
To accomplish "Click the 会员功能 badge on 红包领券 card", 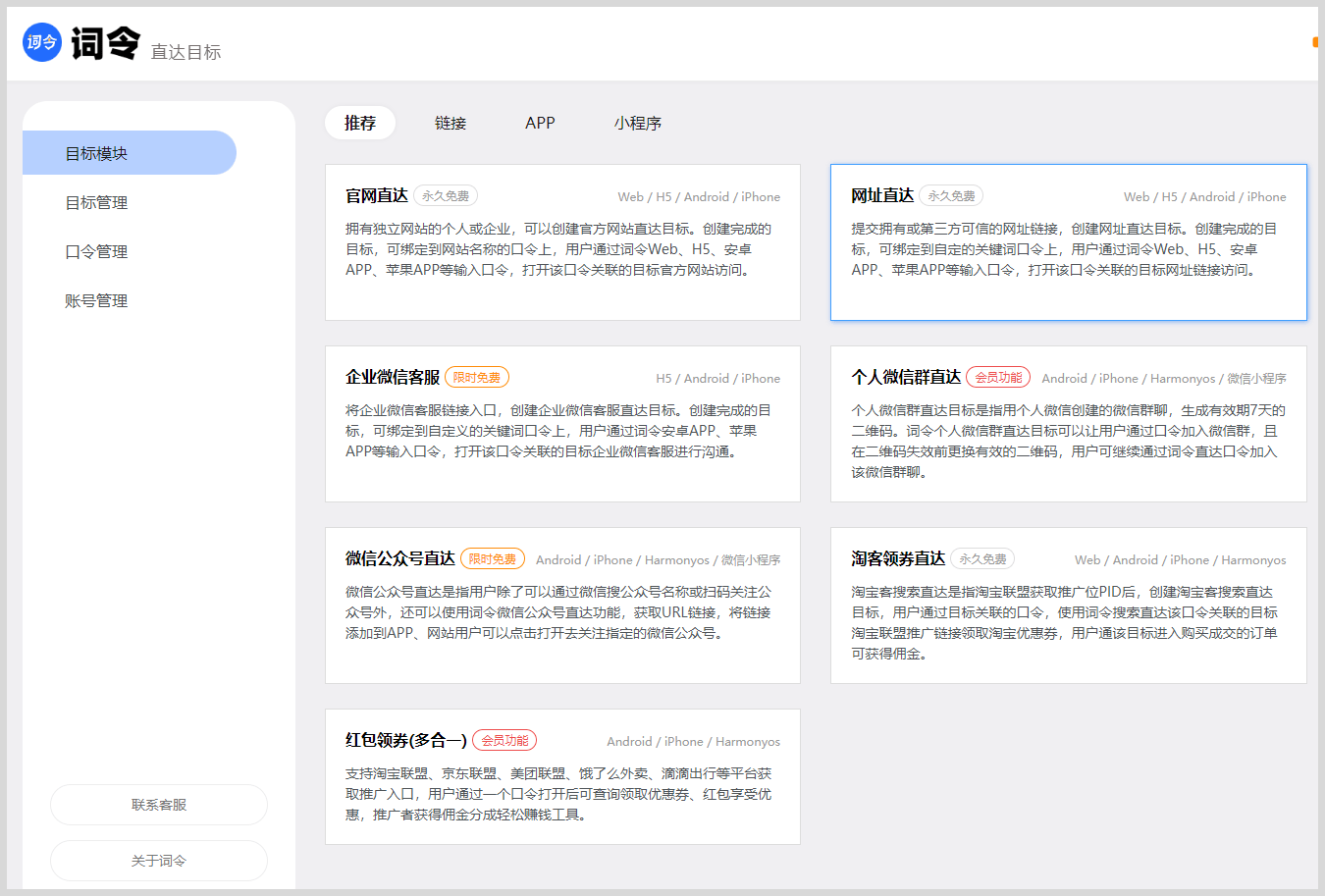I will coord(504,740).
